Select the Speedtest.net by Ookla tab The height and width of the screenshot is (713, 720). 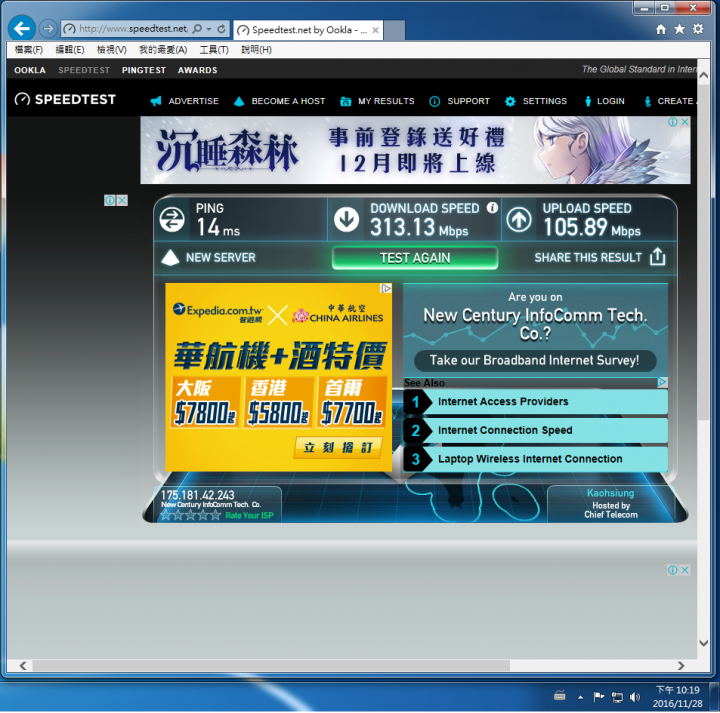pos(308,30)
